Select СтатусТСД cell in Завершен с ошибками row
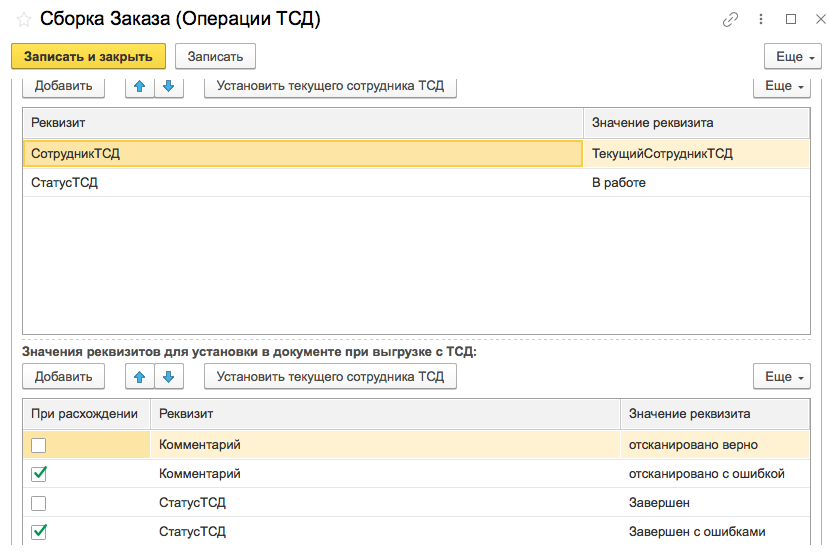Screen dimensions: 827x556 click(x=386, y=531)
